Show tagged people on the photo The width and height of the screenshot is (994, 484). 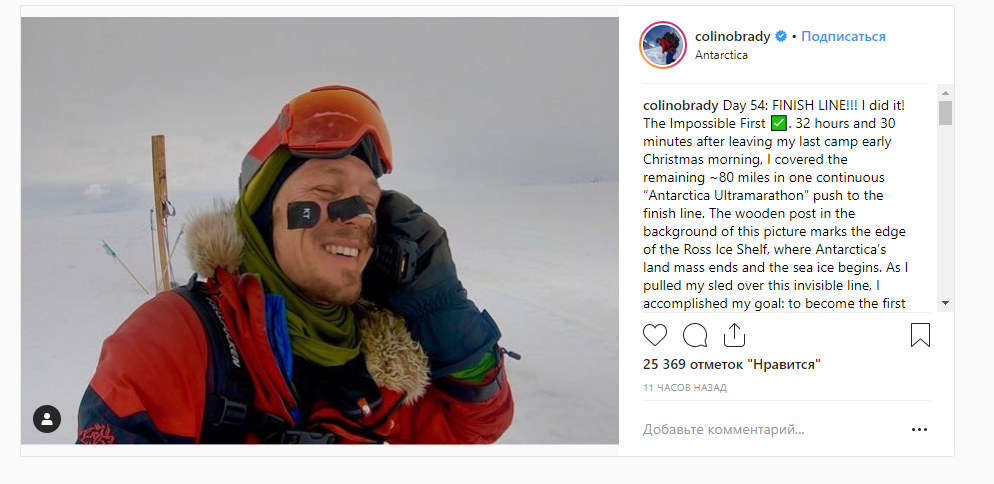click(x=47, y=419)
